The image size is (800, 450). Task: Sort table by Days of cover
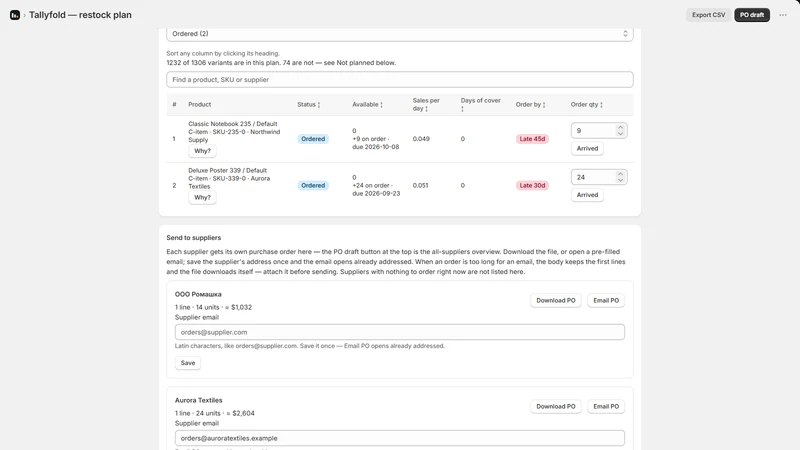480,105
